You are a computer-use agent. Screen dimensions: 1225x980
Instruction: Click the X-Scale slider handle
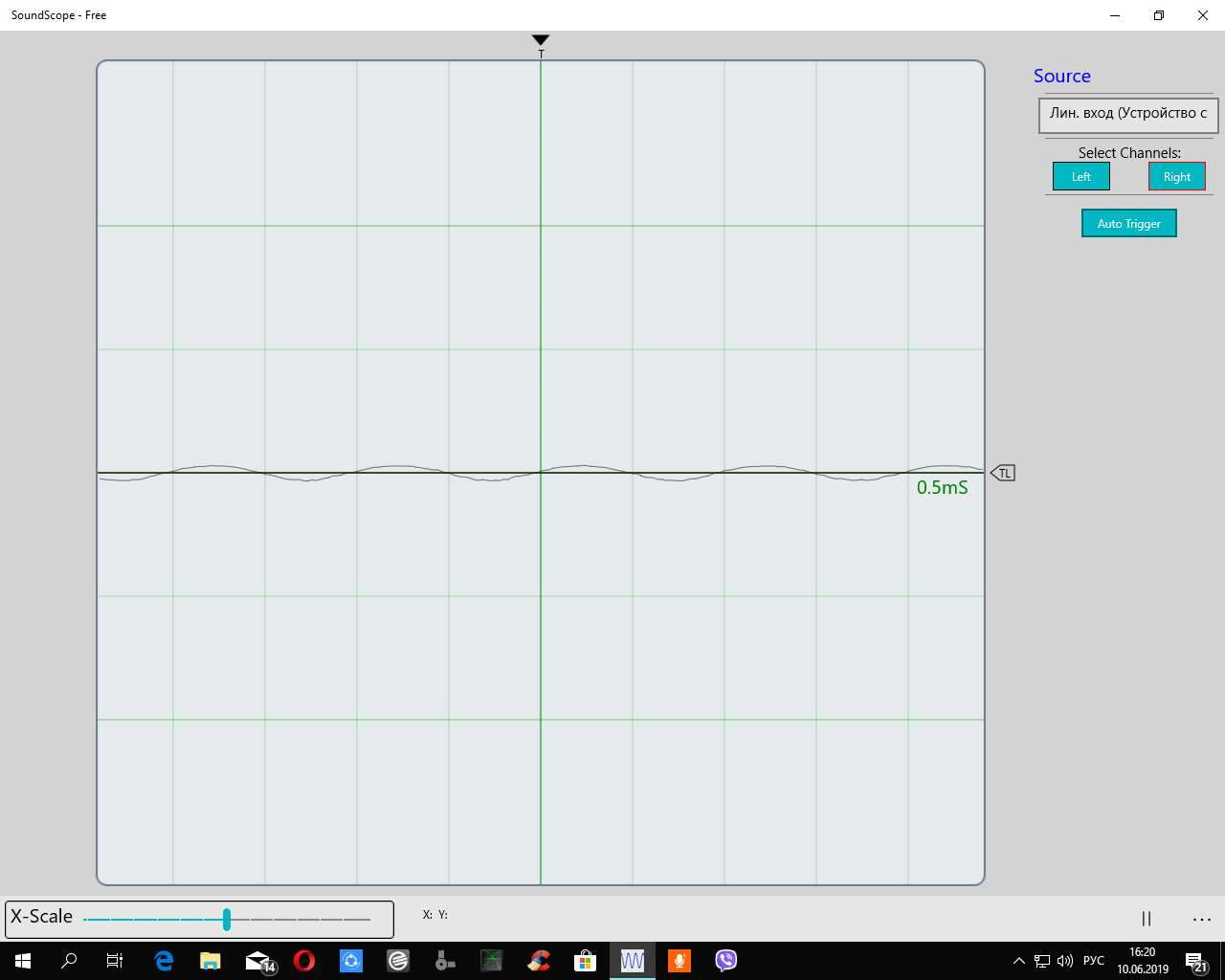point(227,919)
